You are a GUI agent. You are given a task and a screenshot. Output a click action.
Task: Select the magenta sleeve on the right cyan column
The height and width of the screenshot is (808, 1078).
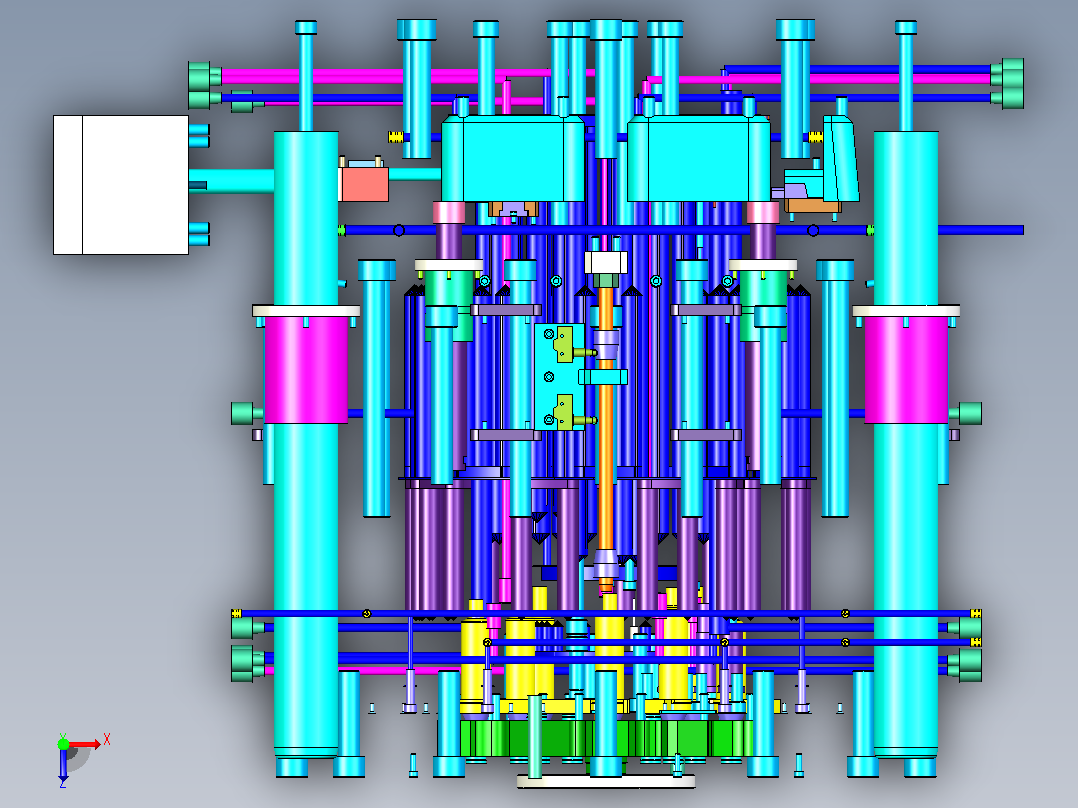tap(906, 370)
